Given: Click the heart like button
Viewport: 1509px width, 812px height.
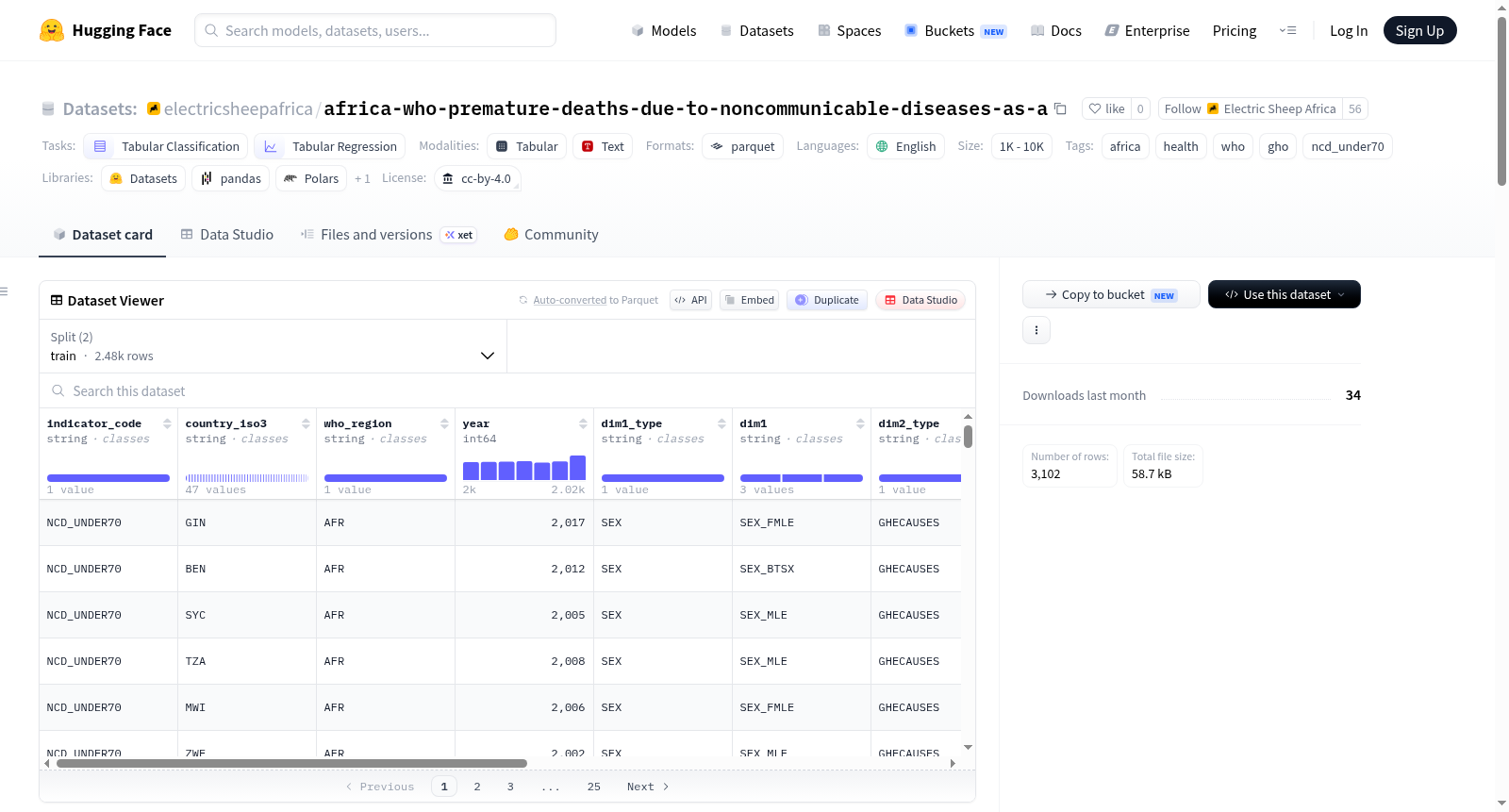Looking at the screenshot, I should 1106,108.
